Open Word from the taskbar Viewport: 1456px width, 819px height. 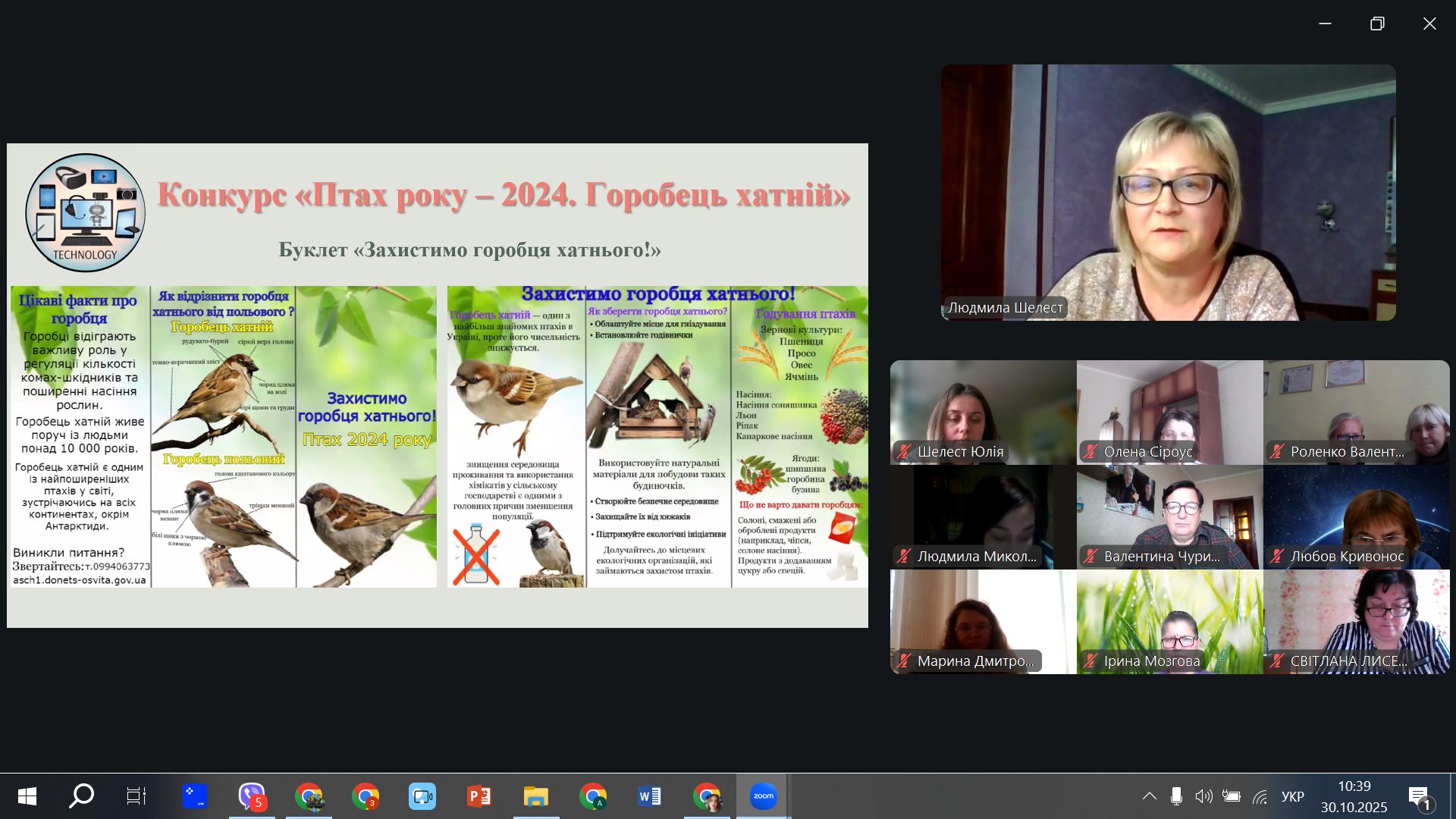pos(650,796)
